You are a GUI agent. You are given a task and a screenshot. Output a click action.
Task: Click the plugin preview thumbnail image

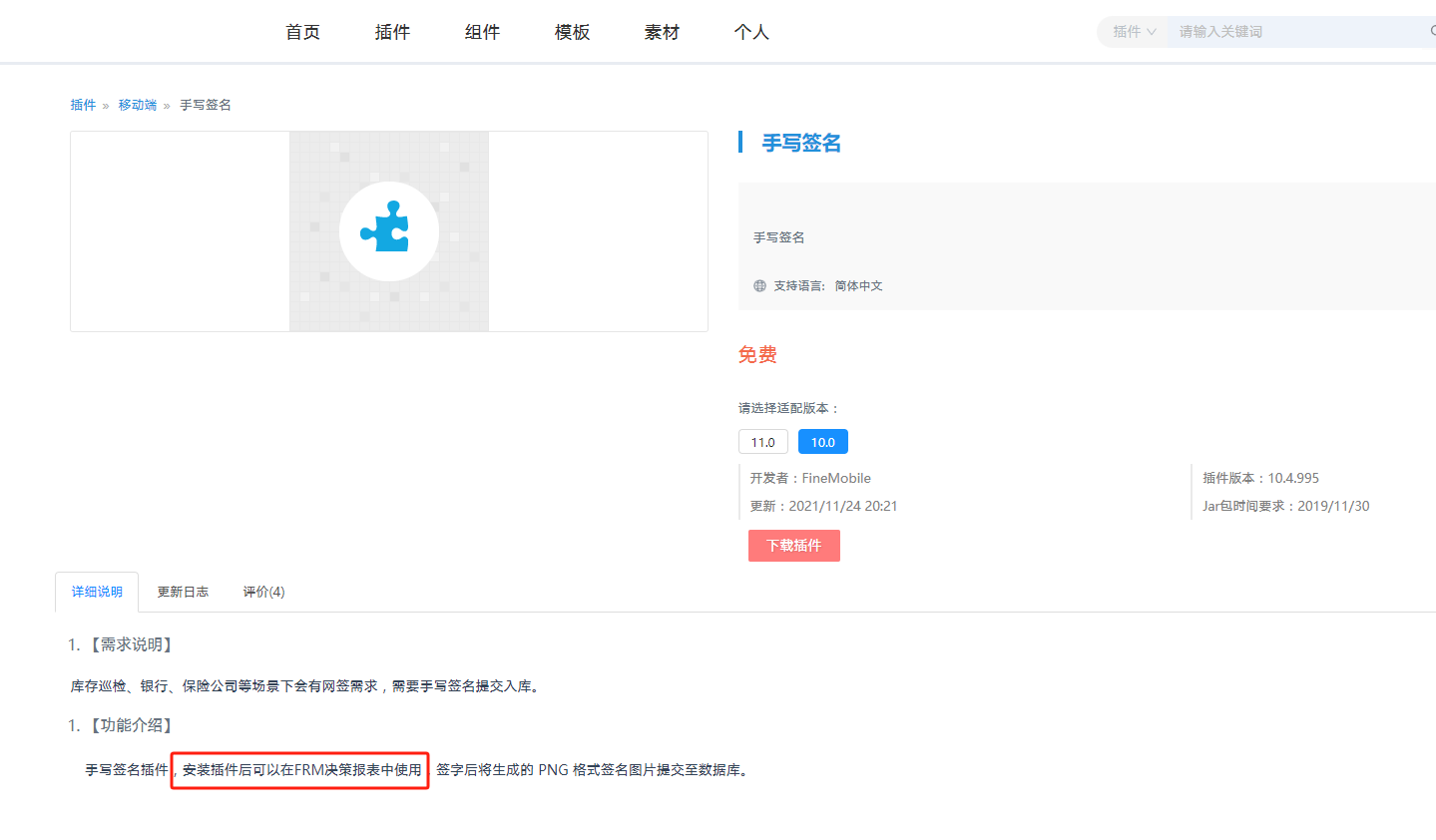point(389,231)
